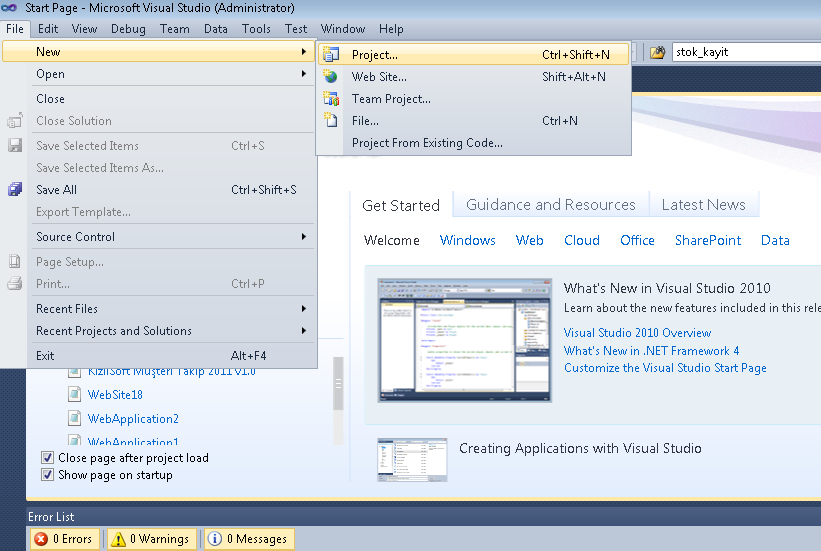Click the Print printer icon
Viewport: 821px width, 551px height.
click(15, 283)
